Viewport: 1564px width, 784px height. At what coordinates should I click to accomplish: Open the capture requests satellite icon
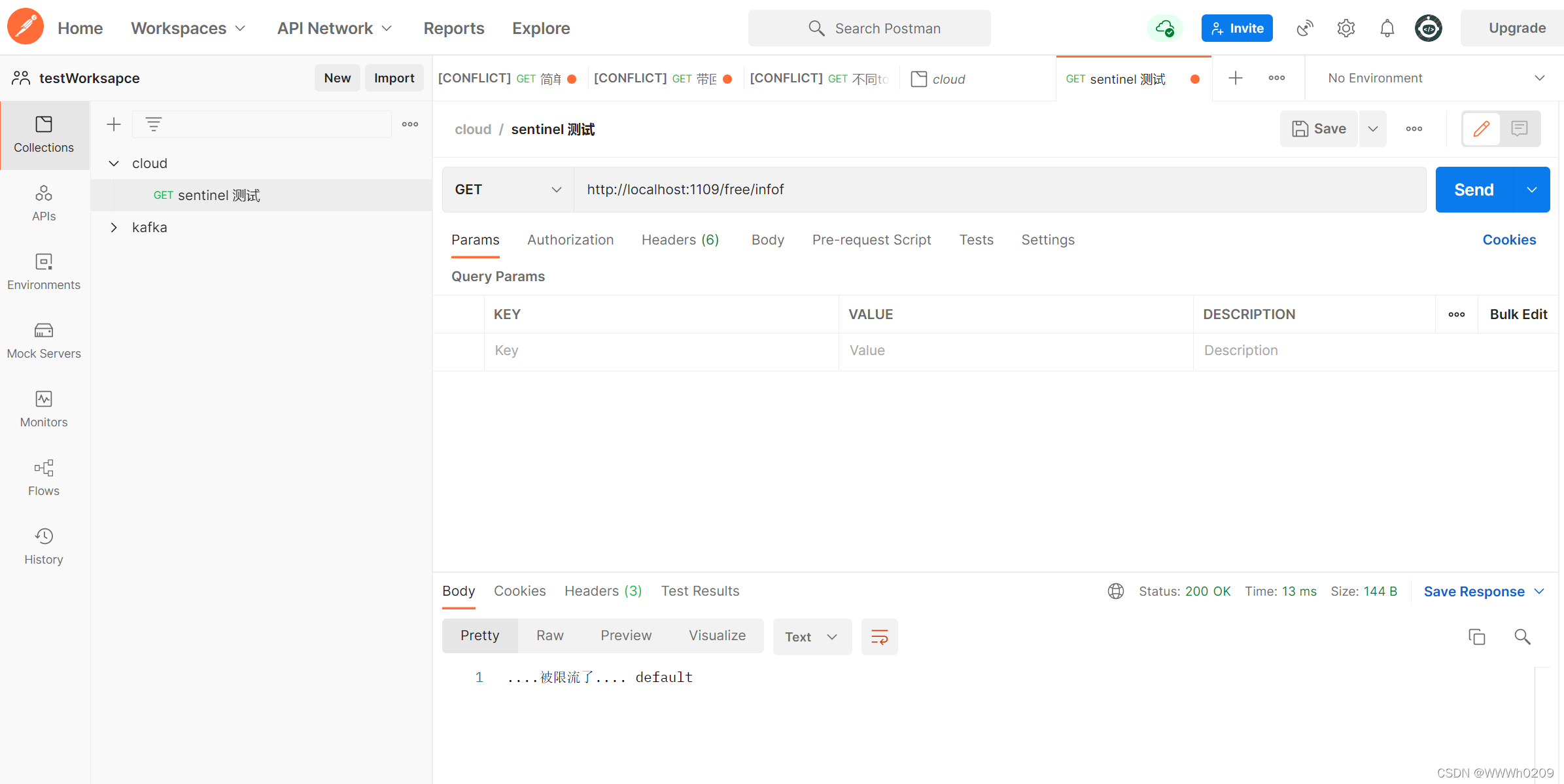[x=1304, y=28]
